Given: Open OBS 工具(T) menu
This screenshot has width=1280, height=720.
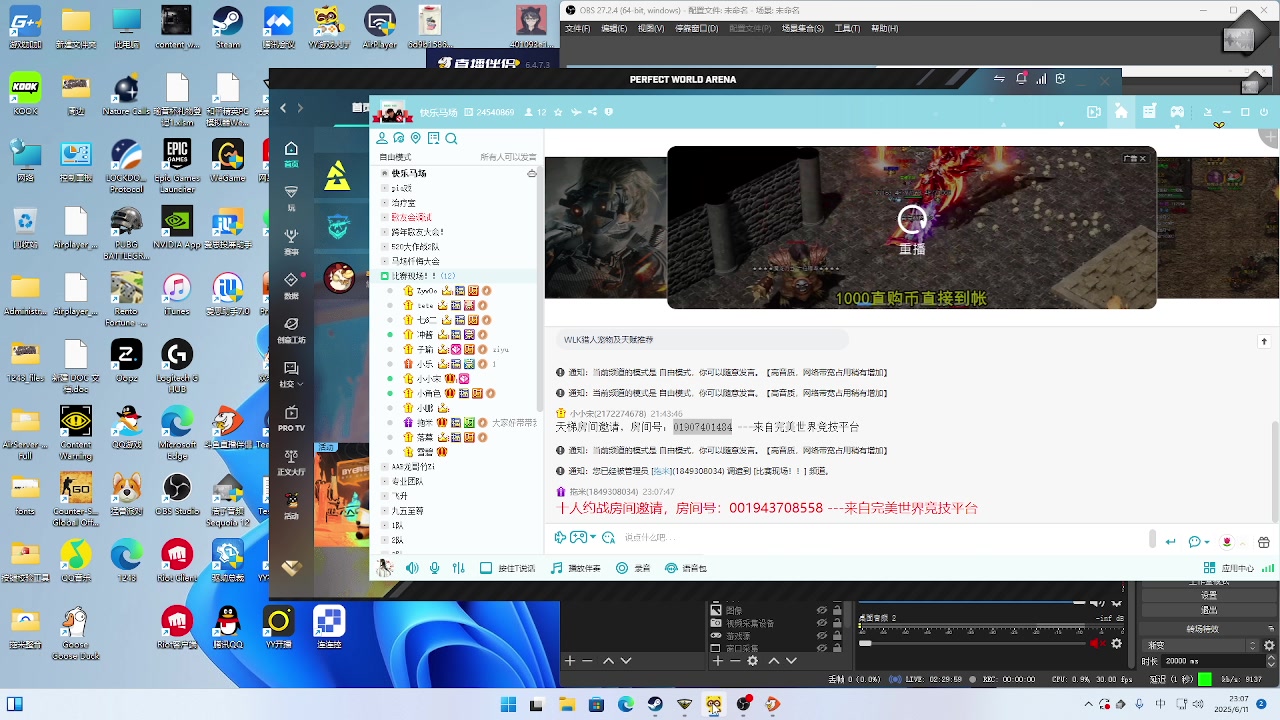Looking at the screenshot, I should 848,29.
